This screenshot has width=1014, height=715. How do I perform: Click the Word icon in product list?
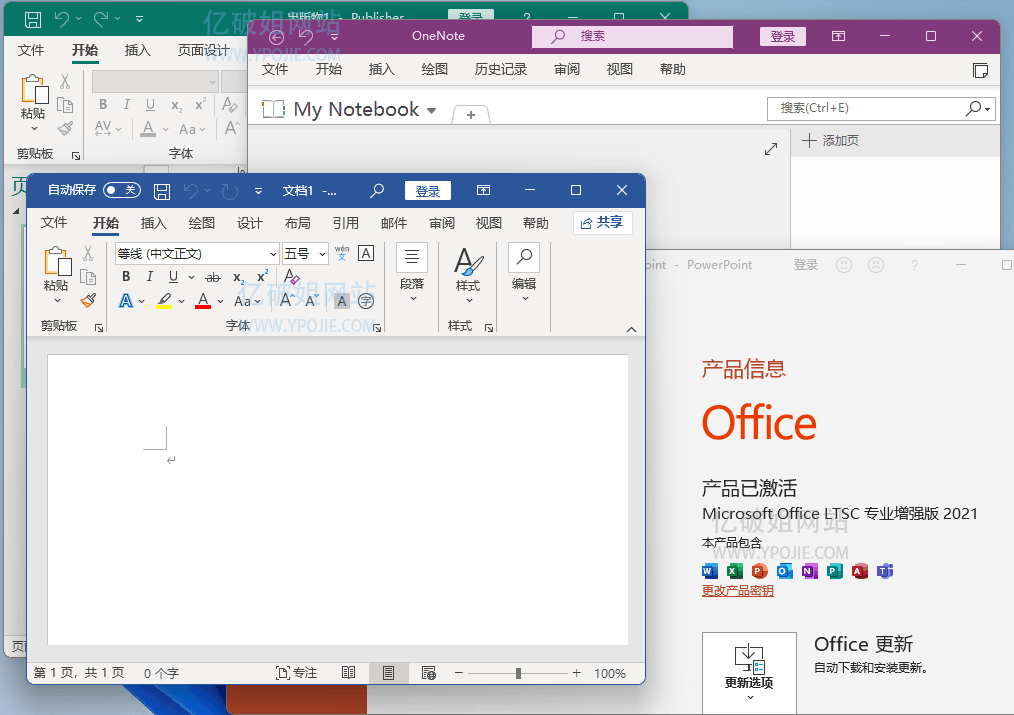point(709,571)
